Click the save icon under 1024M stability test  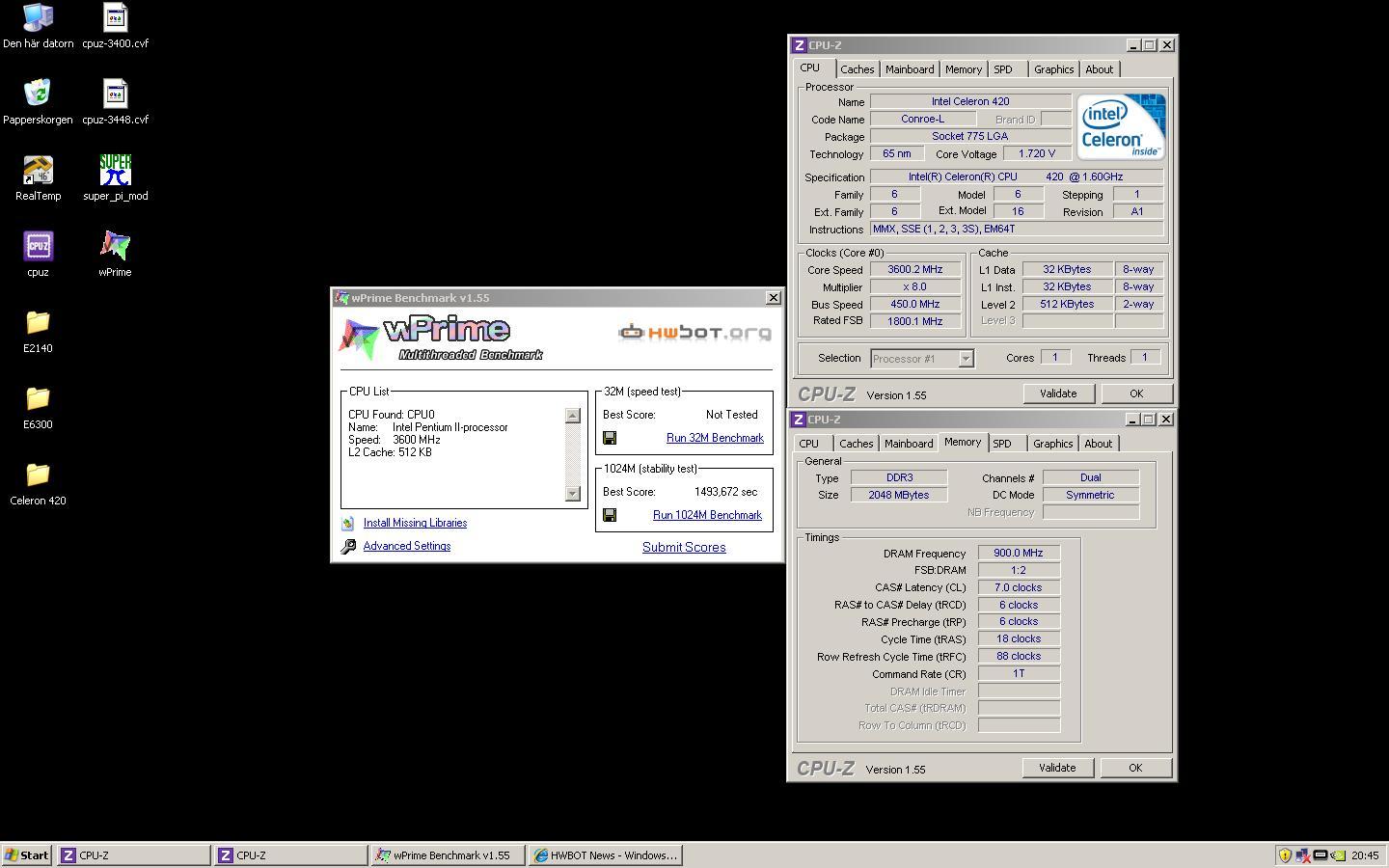pos(610,515)
